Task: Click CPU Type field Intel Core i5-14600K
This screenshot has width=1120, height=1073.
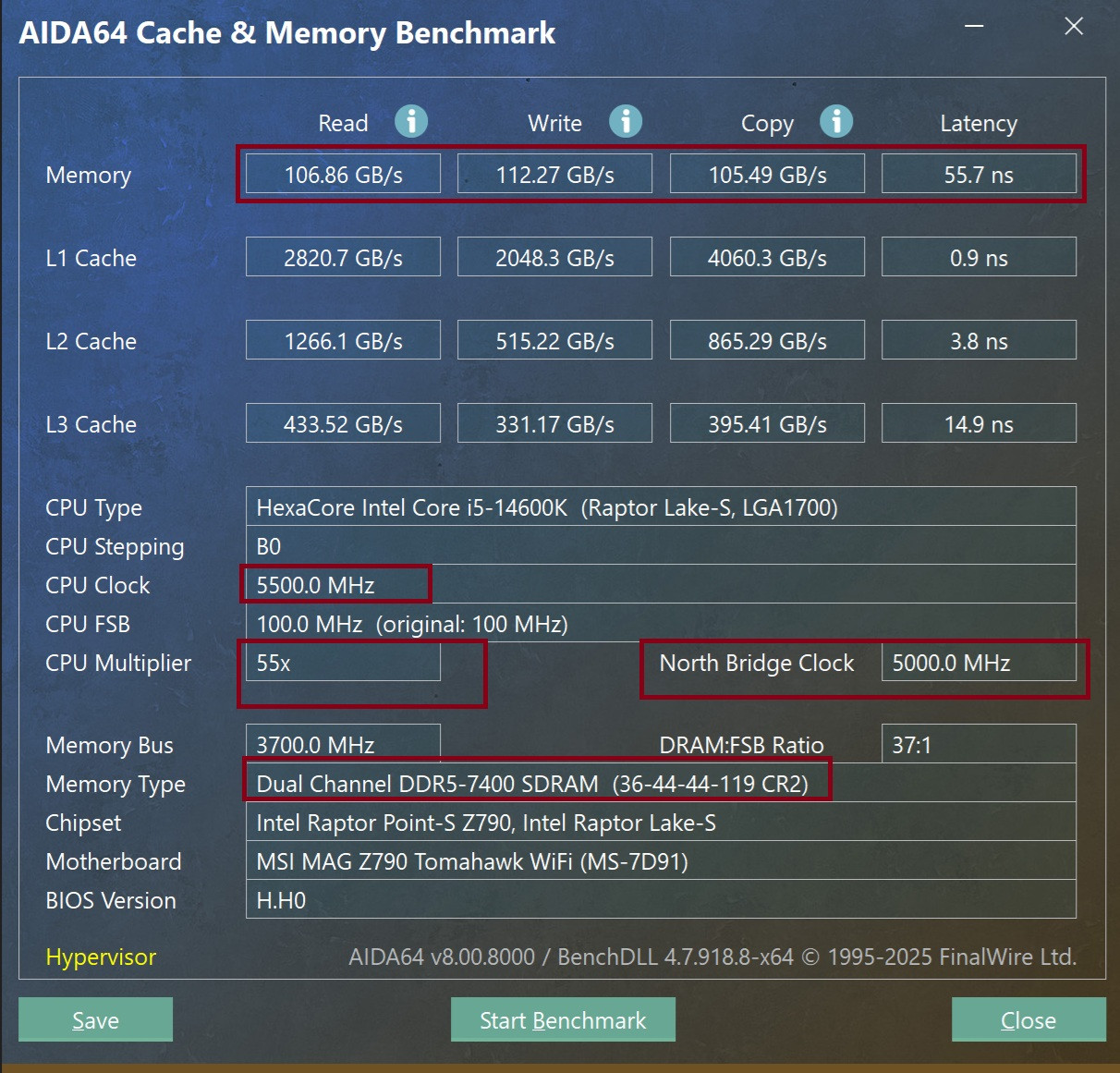Action: click(x=661, y=506)
